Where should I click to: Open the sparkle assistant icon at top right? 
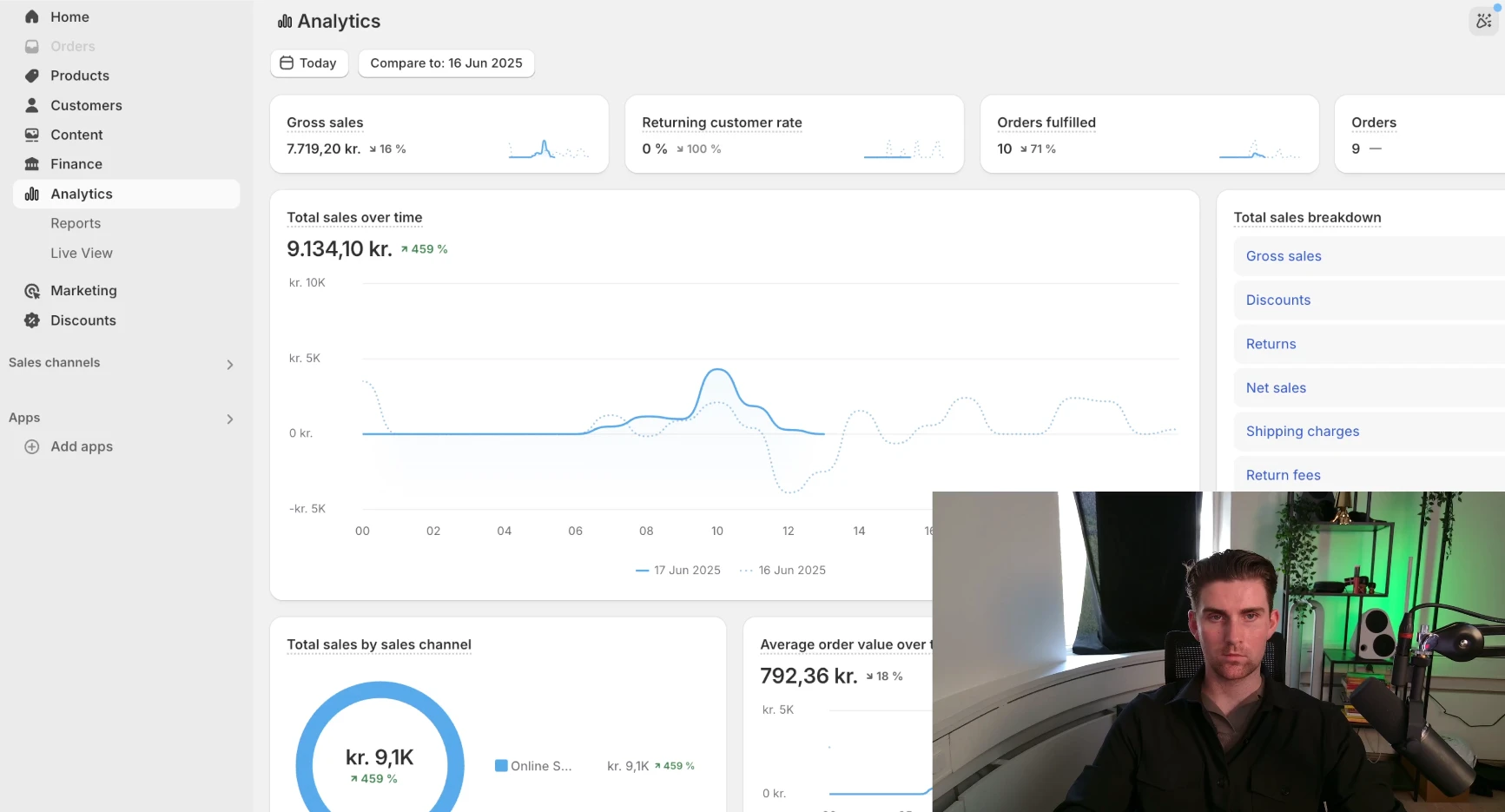point(1483,21)
